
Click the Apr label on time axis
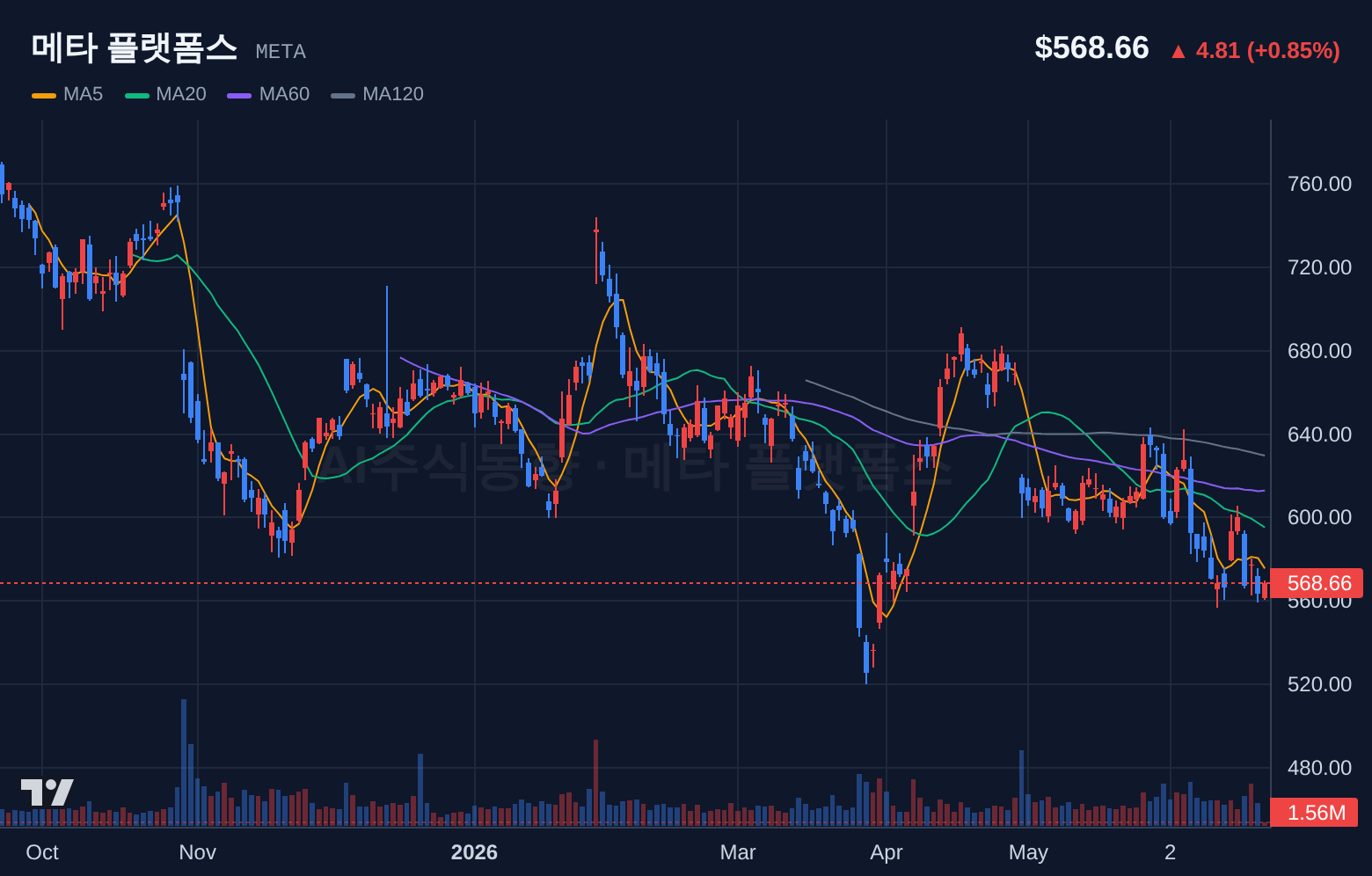[887, 852]
